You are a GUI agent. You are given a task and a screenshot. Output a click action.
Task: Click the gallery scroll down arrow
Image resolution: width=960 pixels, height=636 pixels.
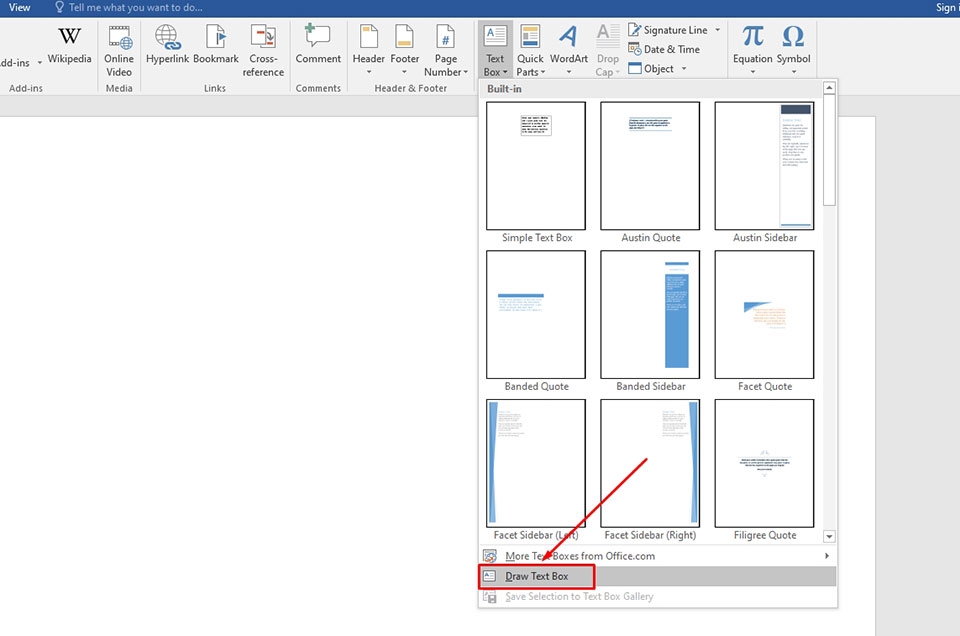830,536
